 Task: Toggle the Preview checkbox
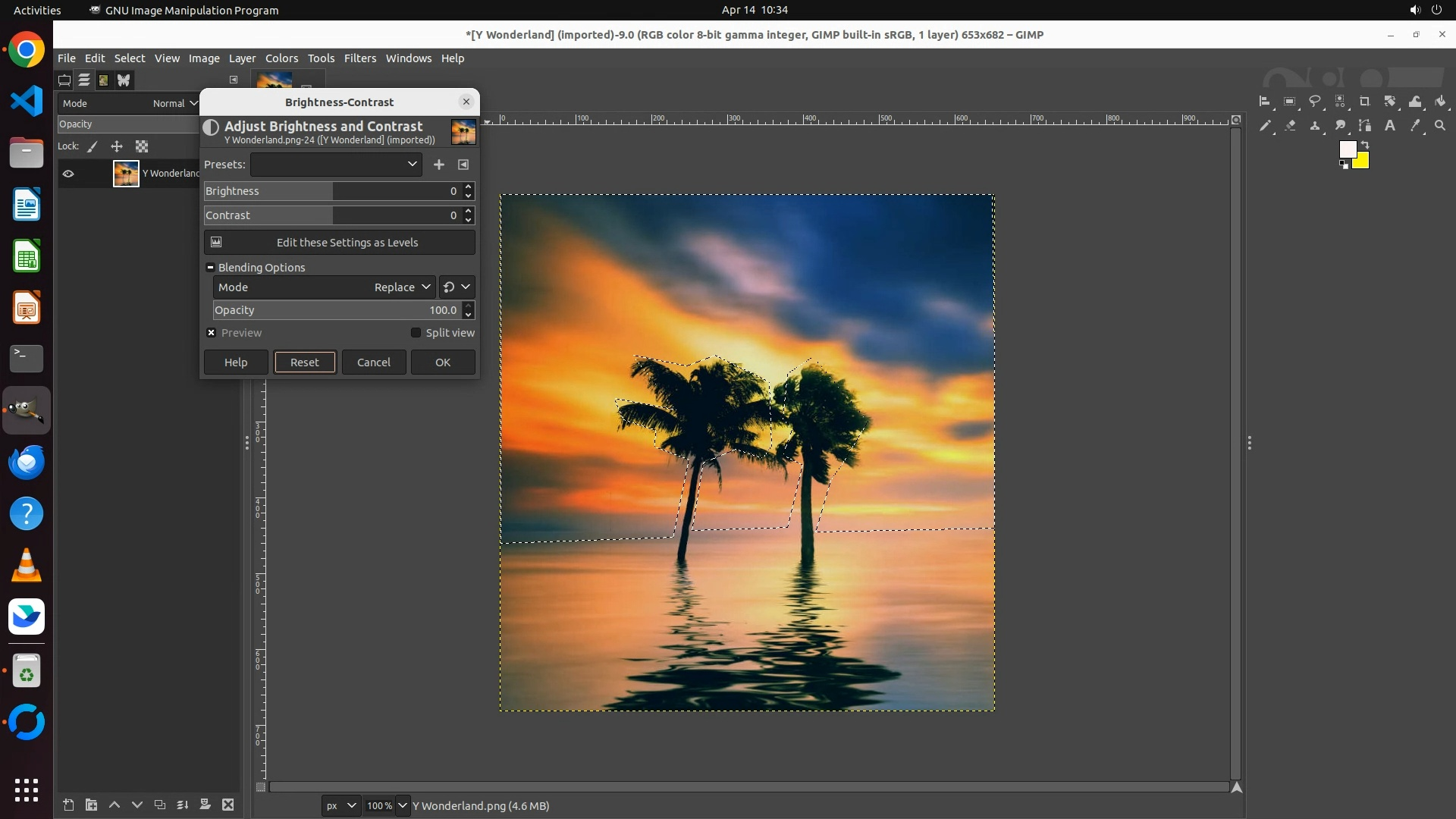212,333
